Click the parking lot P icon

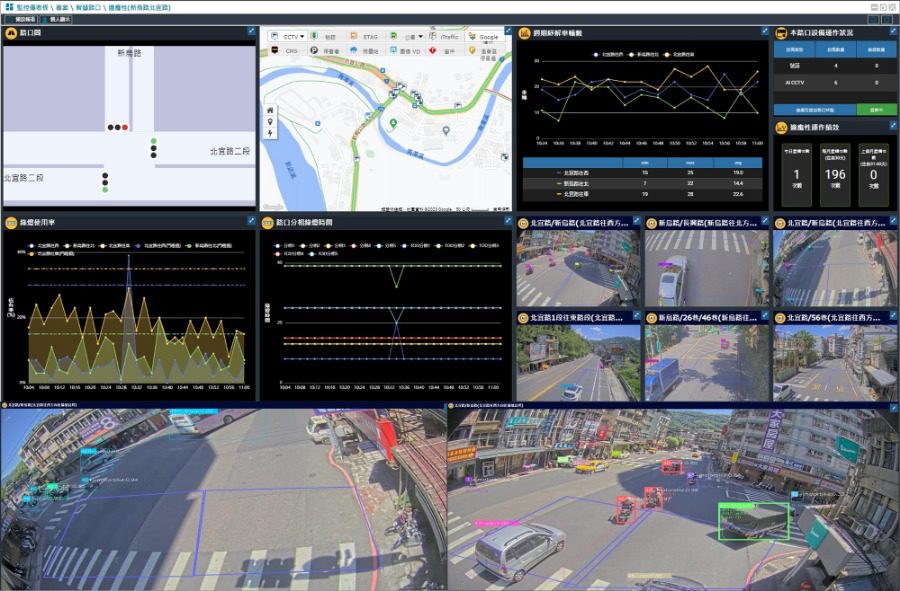point(314,50)
